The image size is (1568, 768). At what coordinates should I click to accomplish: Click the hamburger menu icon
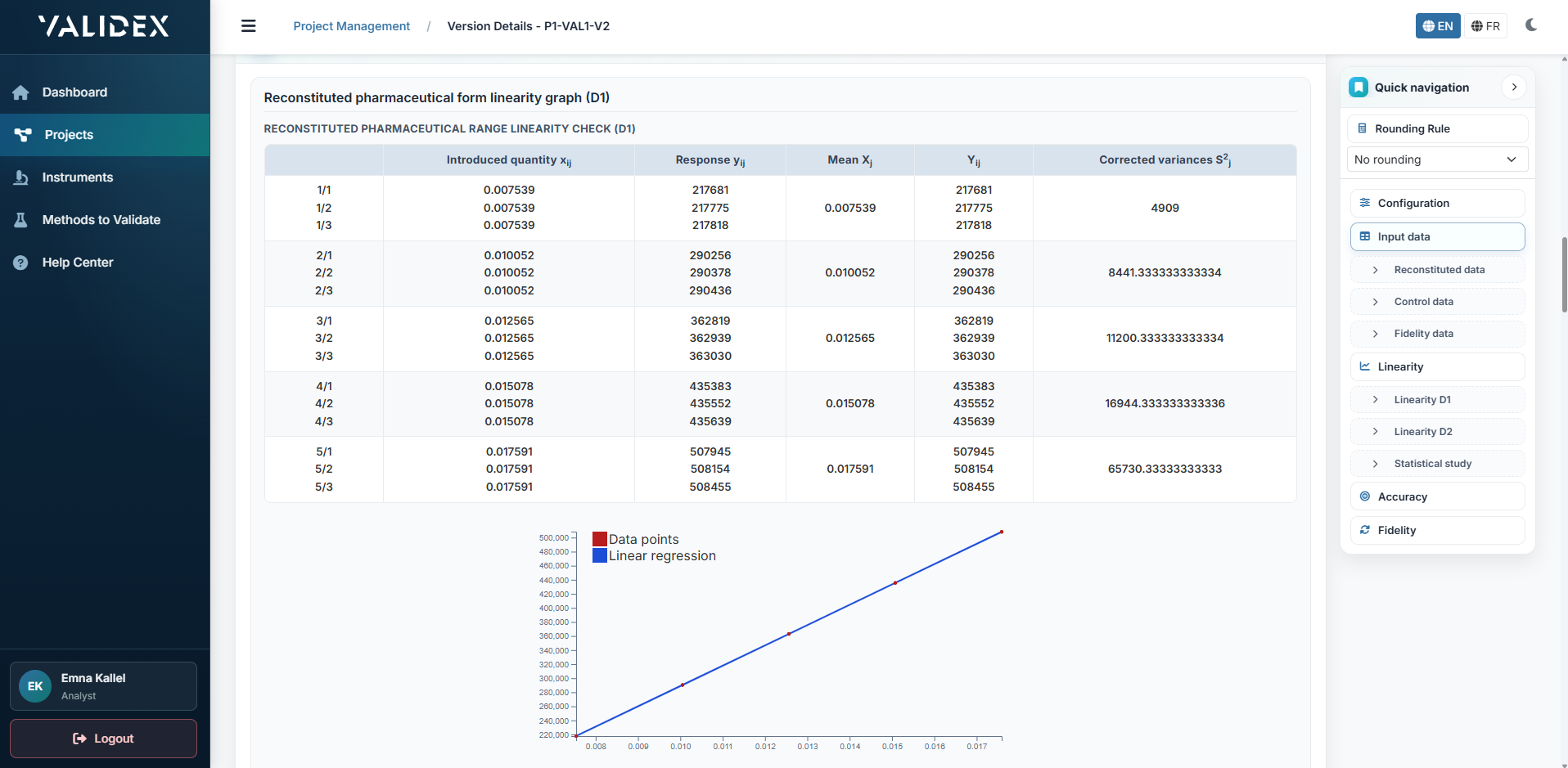[x=249, y=26]
